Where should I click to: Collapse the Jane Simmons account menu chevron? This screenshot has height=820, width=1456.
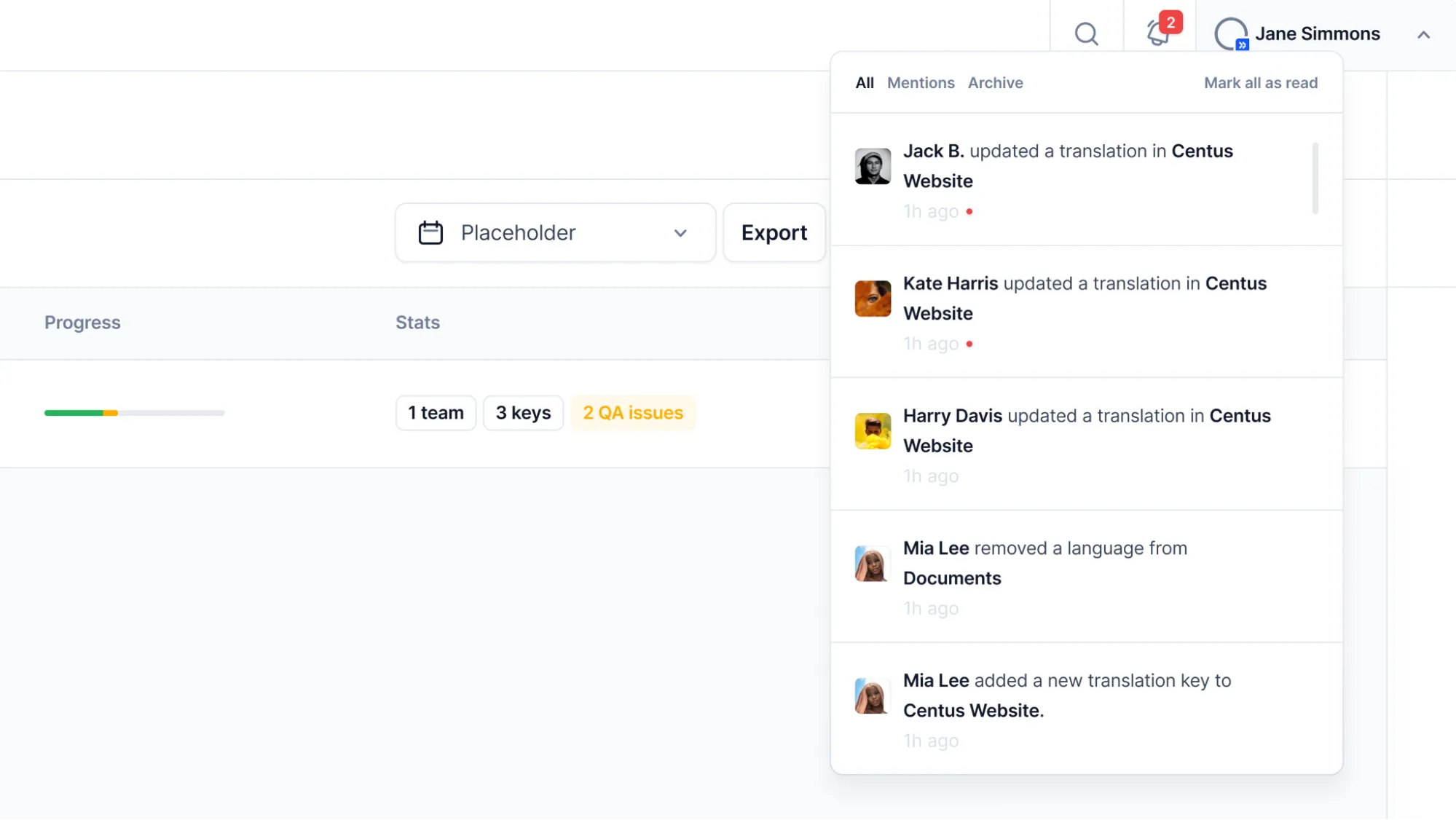tap(1423, 34)
